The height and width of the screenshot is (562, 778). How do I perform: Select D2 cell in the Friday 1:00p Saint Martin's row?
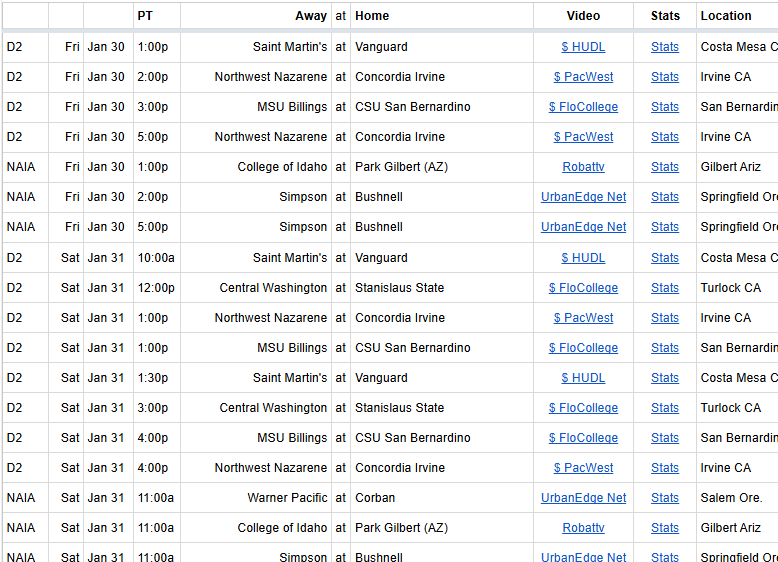[x=25, y=47]
